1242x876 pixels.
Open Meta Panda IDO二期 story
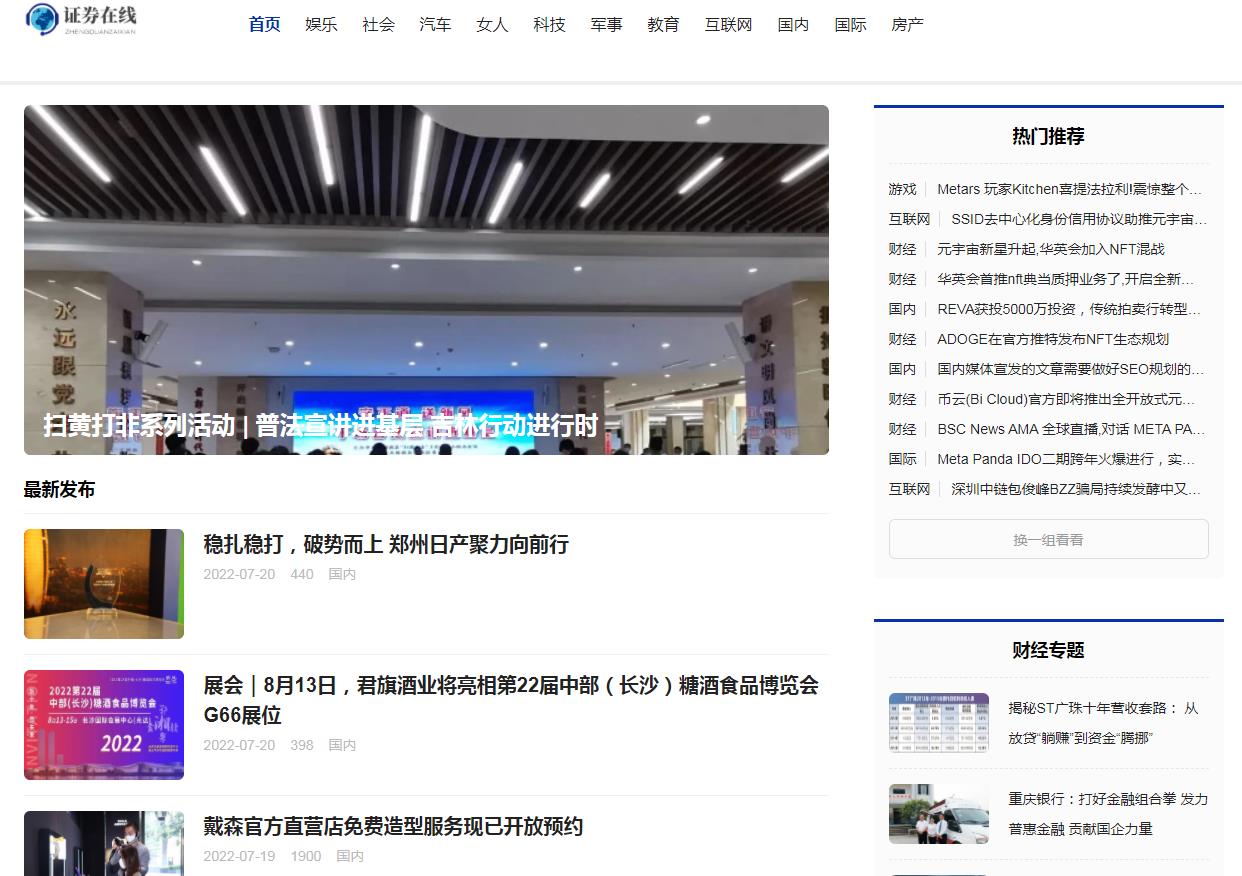1066,459
